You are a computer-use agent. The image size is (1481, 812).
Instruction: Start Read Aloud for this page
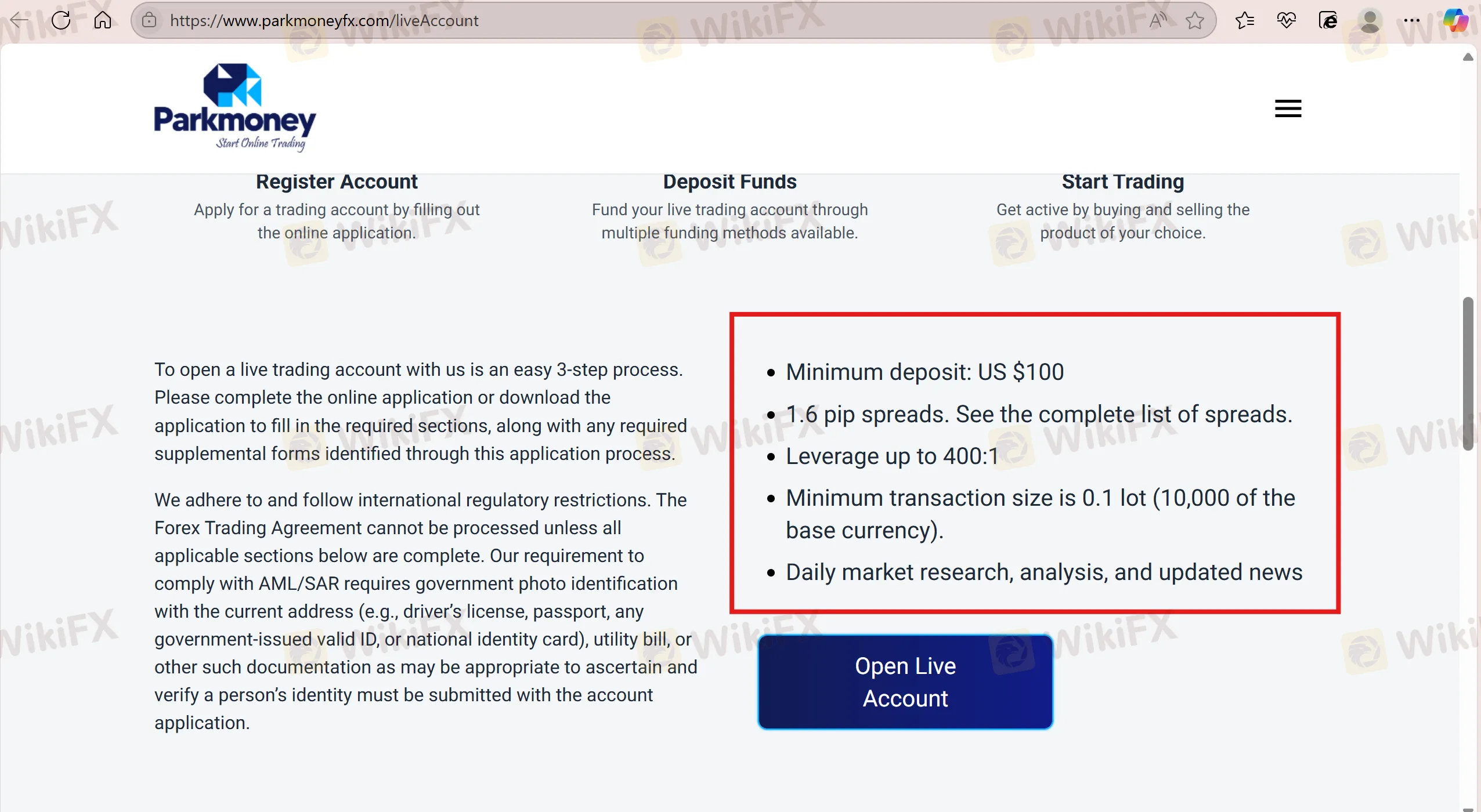1158,20
